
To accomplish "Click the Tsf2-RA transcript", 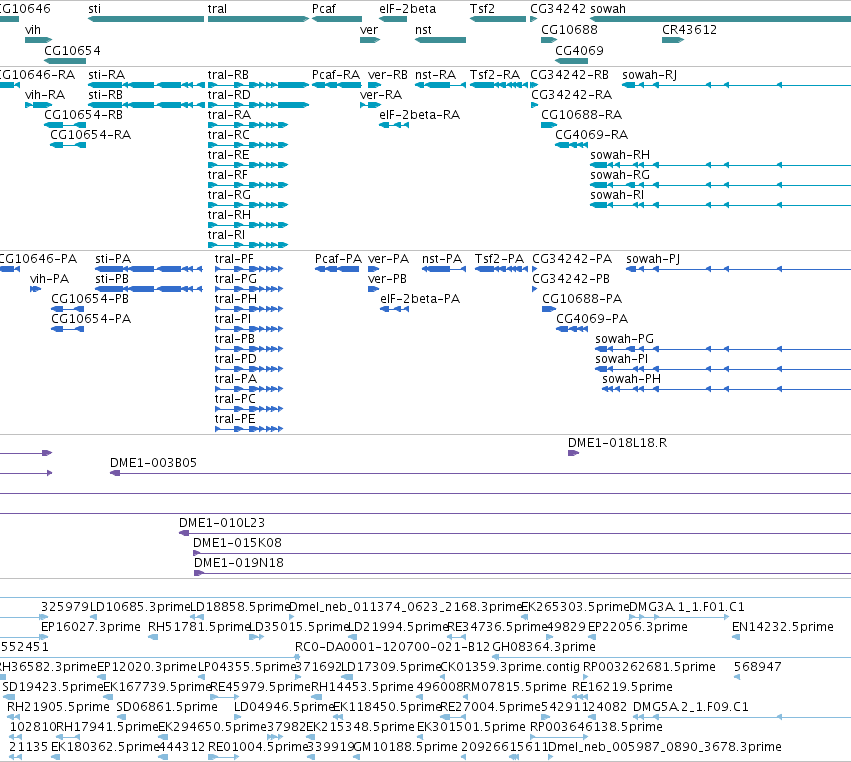I will 498,85.
